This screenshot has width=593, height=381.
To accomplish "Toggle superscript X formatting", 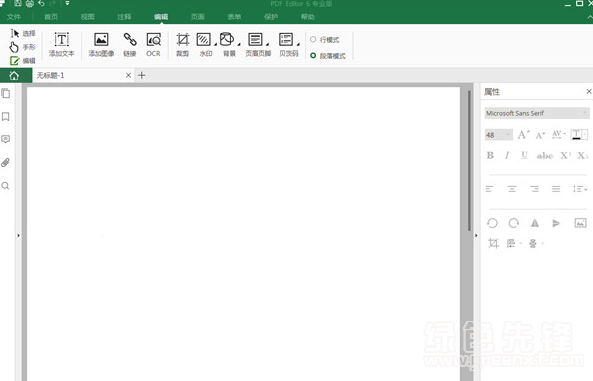I will (565, 155).
